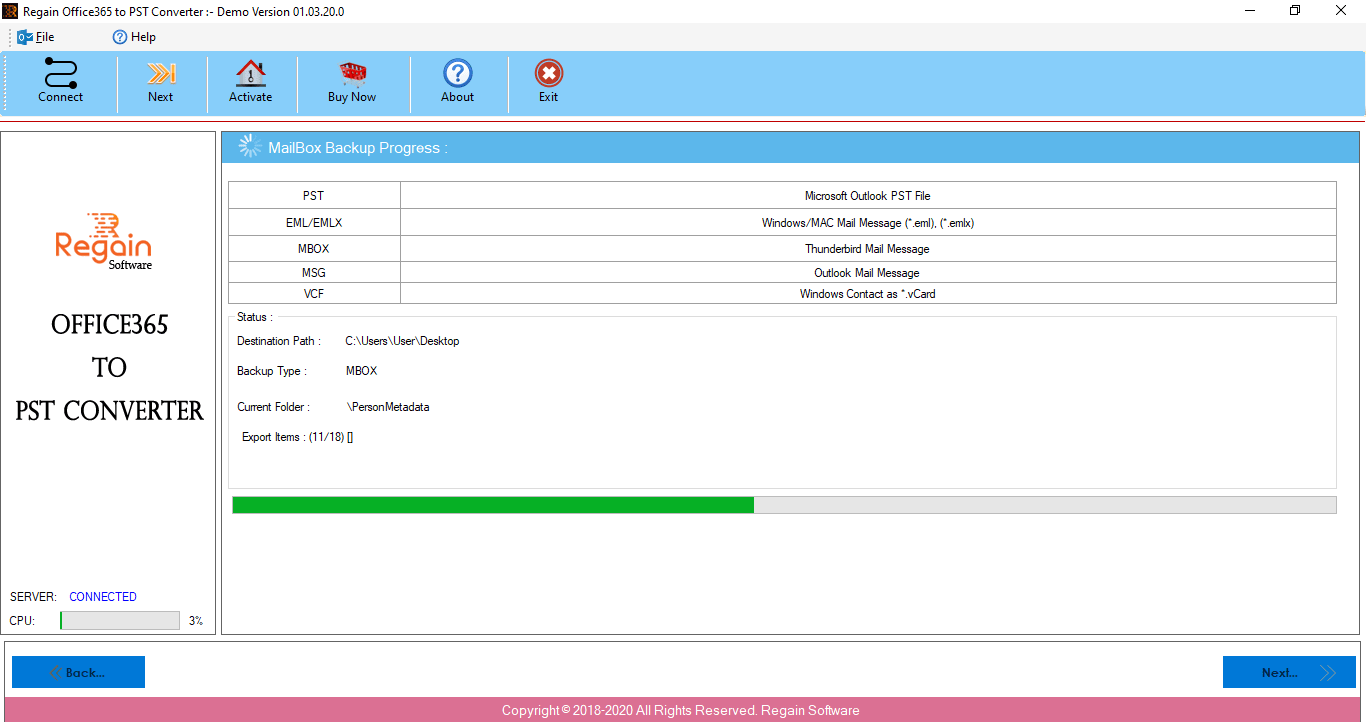Click the current folder \PersonMetadata
Image resolution: width=1366 pixels, height=722 pixels.
(388, 407)
